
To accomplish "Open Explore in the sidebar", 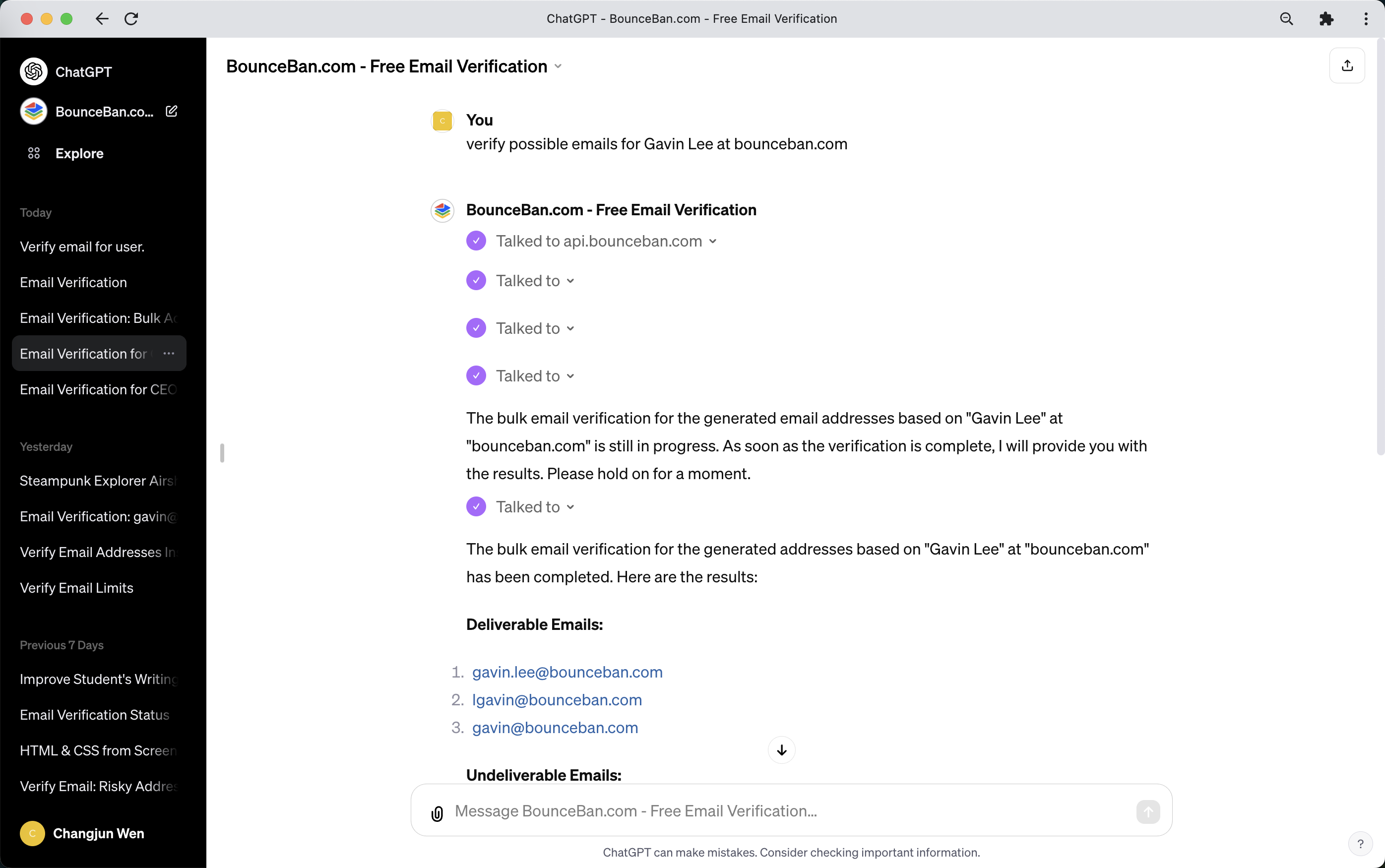I will point(79,153).
